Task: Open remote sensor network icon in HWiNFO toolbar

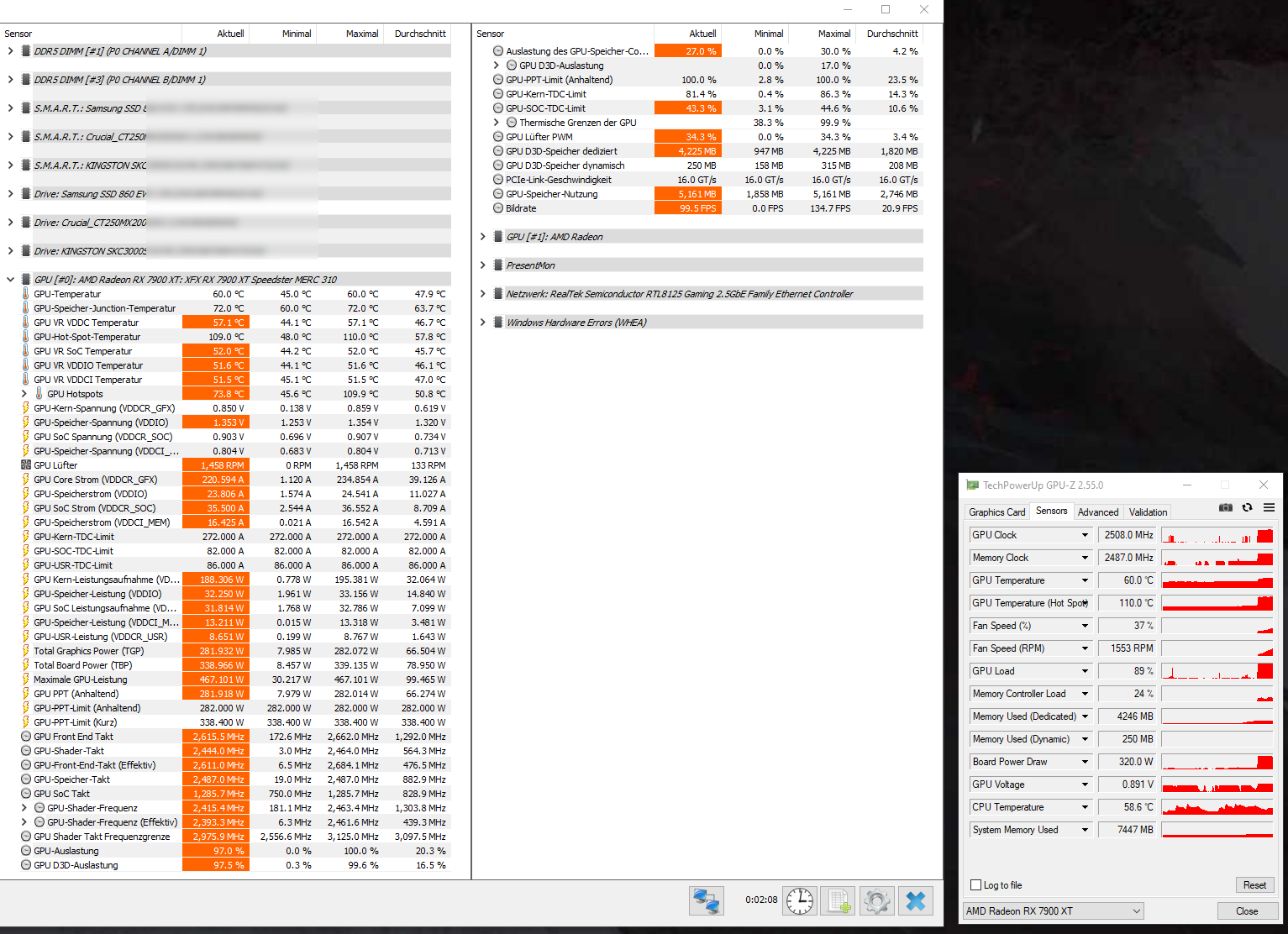Action: pos(707,901)
